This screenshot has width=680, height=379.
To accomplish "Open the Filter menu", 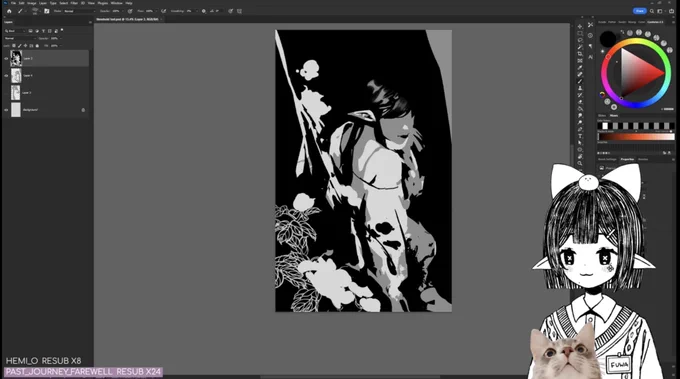I will pyautogui.click(x=74, y=3).
